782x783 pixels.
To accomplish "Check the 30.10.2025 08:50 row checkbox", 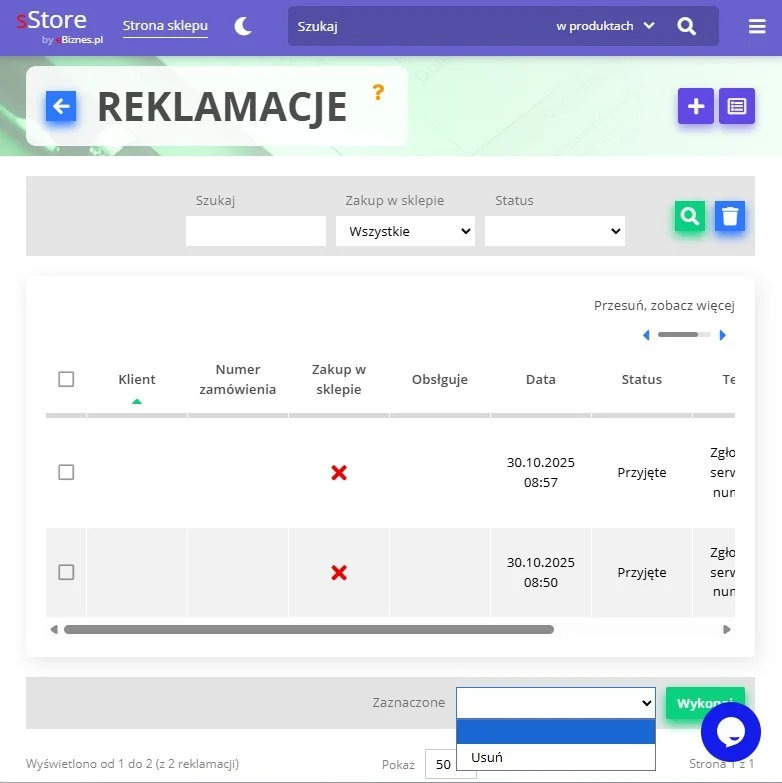I will [x=66, y=572].
